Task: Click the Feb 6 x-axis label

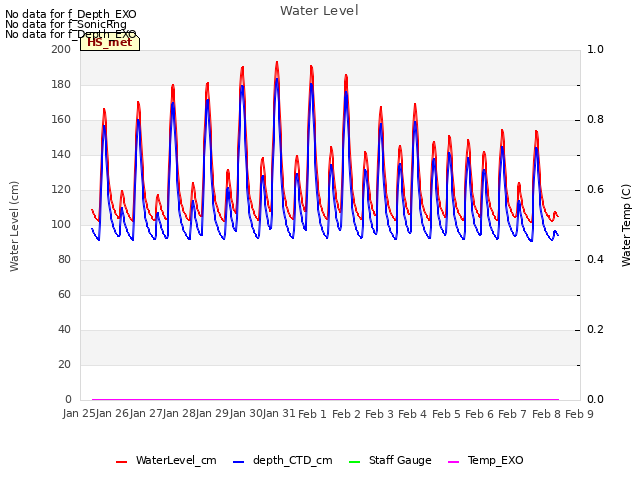Action: (x=479, y=414)
